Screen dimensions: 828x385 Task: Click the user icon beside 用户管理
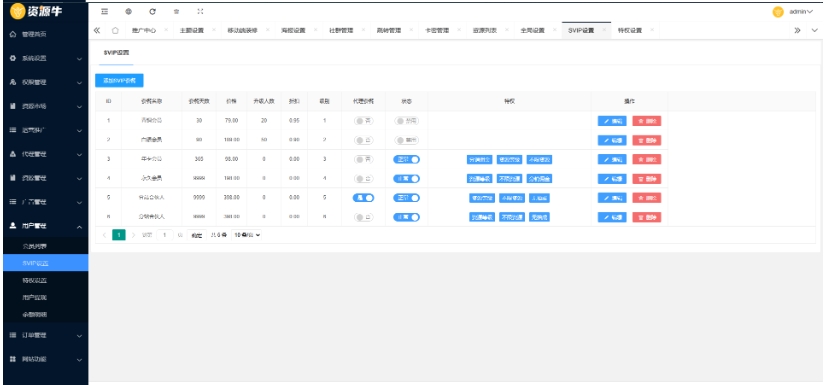click(13, 226)
